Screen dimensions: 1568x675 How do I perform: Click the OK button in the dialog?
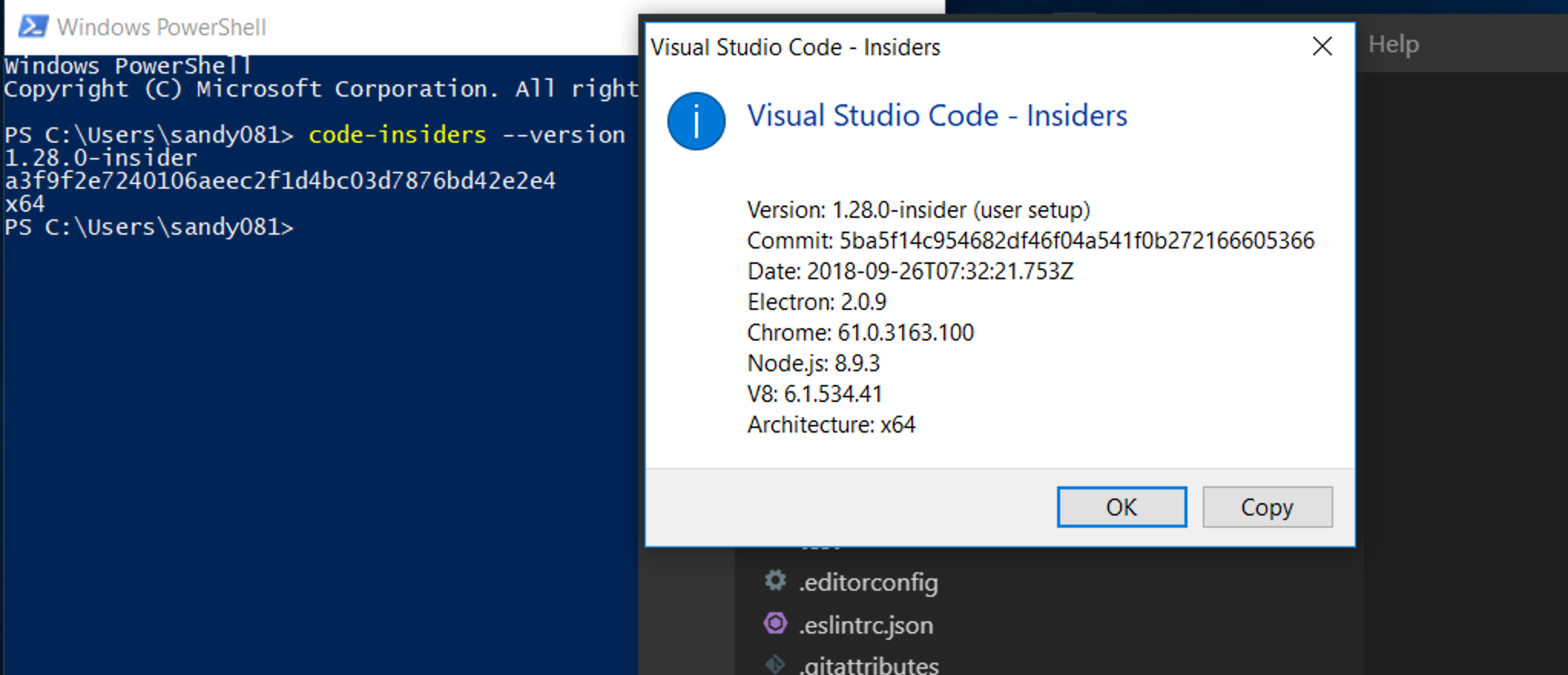click(1122, 507)
